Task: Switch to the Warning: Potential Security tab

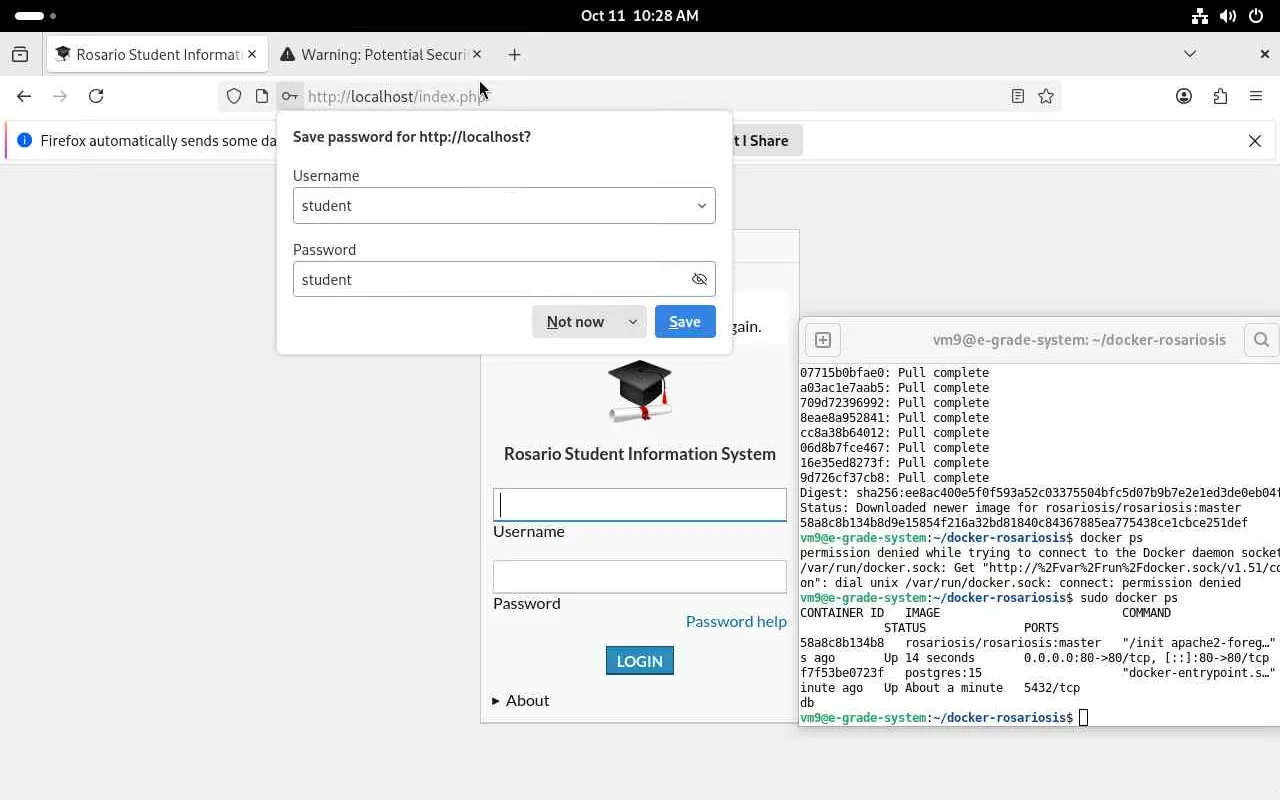Action: pos(381,55)
